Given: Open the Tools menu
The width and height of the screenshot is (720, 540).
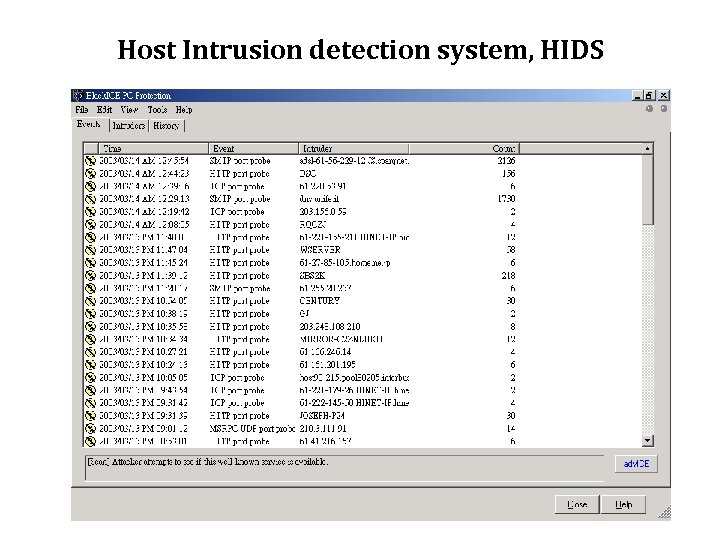Looking at the screenshot, I should (157, 110).
